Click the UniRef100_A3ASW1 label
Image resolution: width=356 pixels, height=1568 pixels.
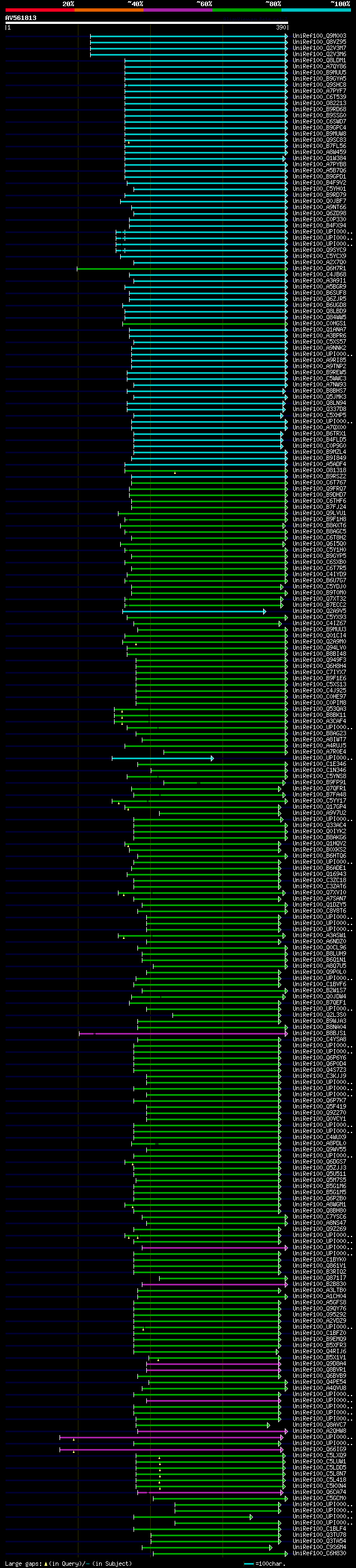319,936
